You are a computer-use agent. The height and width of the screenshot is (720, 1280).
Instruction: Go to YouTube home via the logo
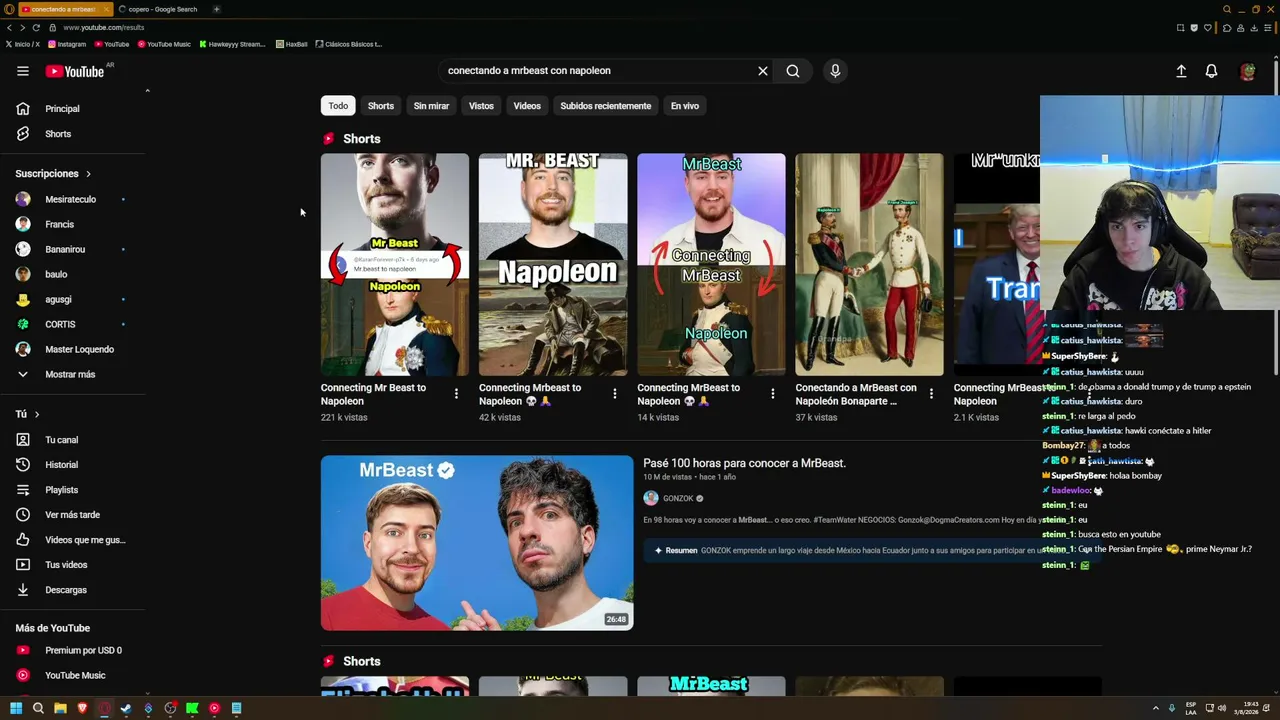tap(75, 71)
